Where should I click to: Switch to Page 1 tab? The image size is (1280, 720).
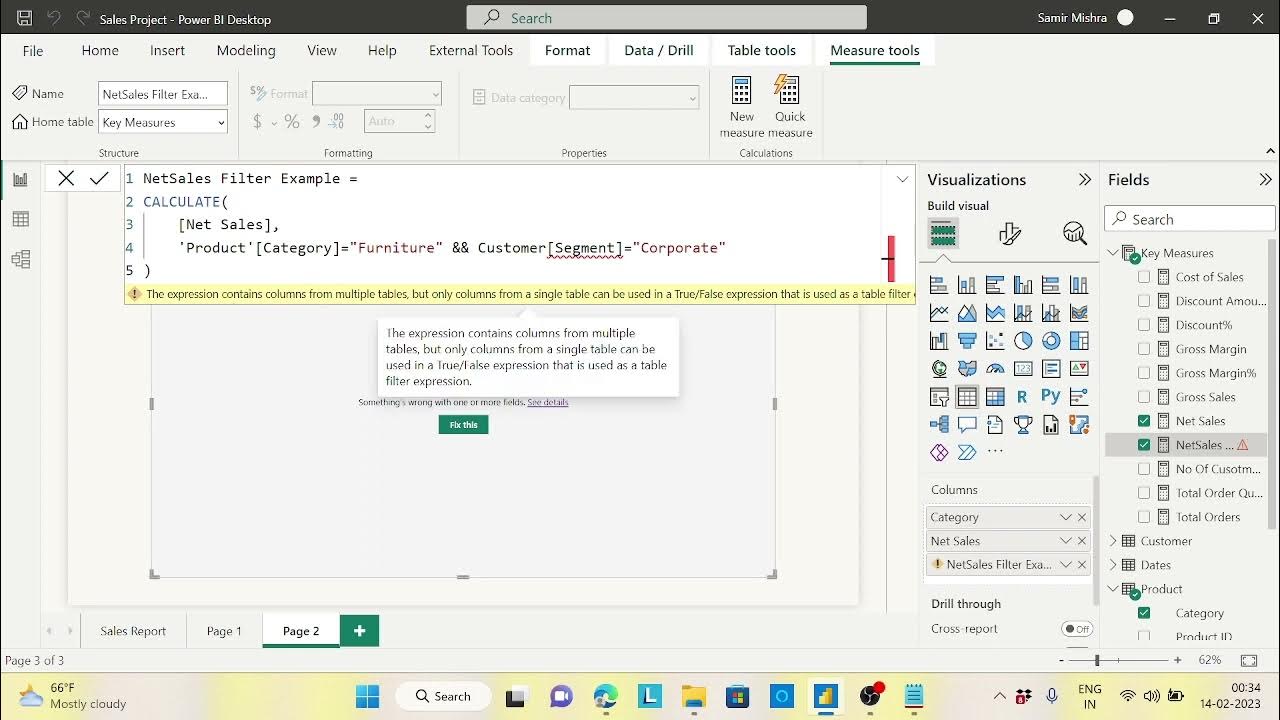pos(224,631)
